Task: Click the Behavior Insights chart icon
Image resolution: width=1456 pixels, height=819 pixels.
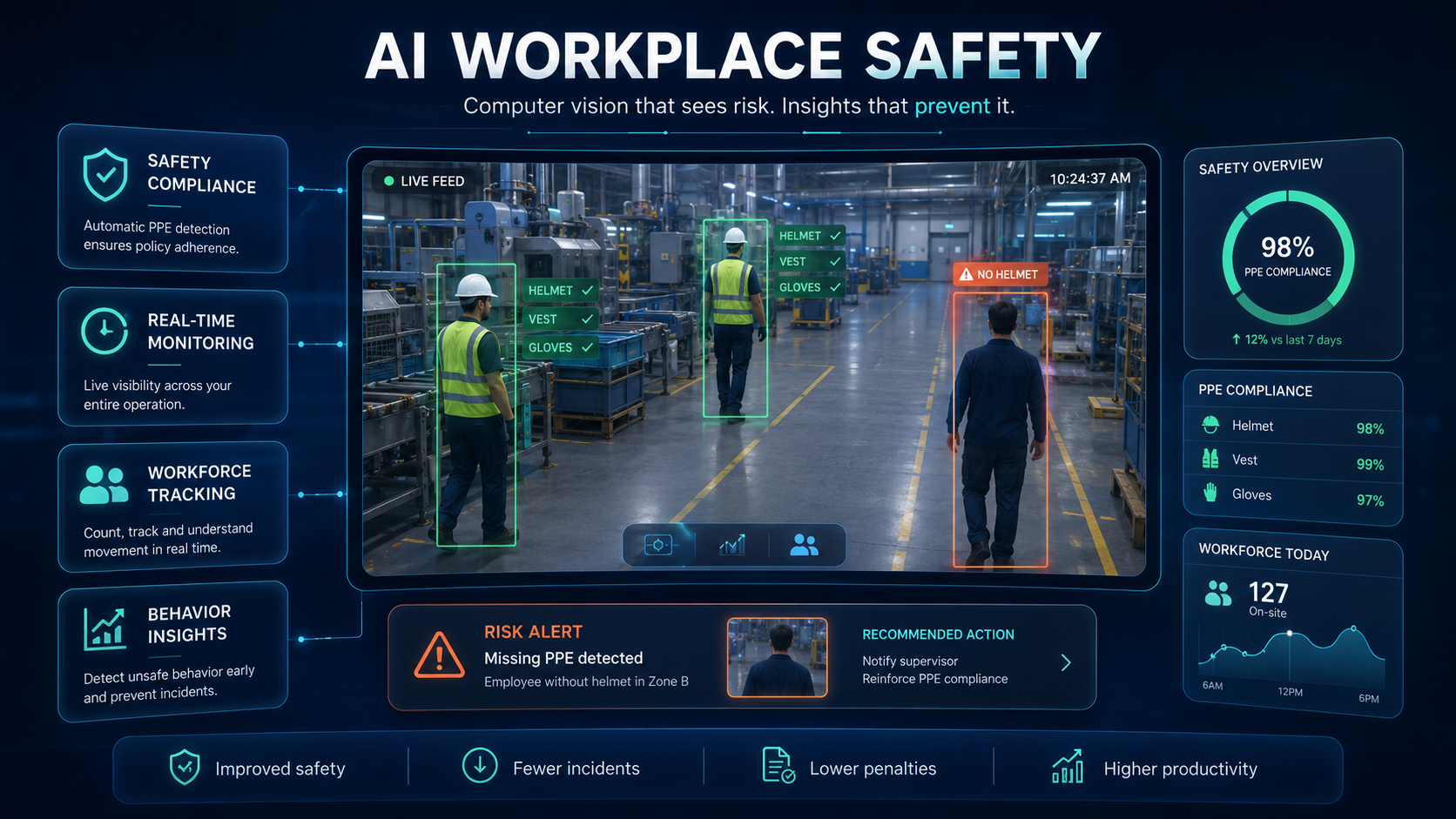Action: (104, 628)
